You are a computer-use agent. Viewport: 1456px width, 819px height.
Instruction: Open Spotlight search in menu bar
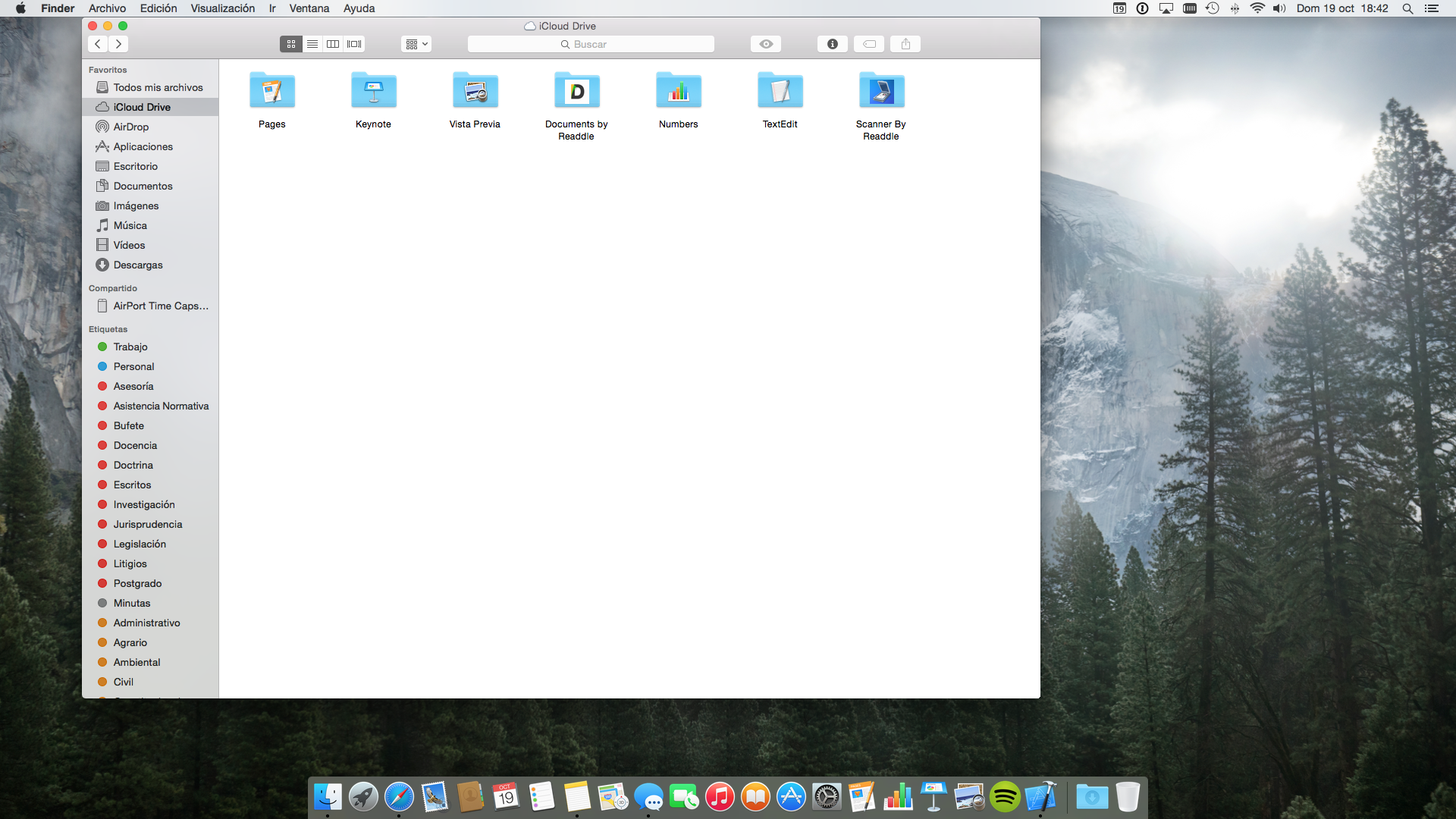[1407, 8]
